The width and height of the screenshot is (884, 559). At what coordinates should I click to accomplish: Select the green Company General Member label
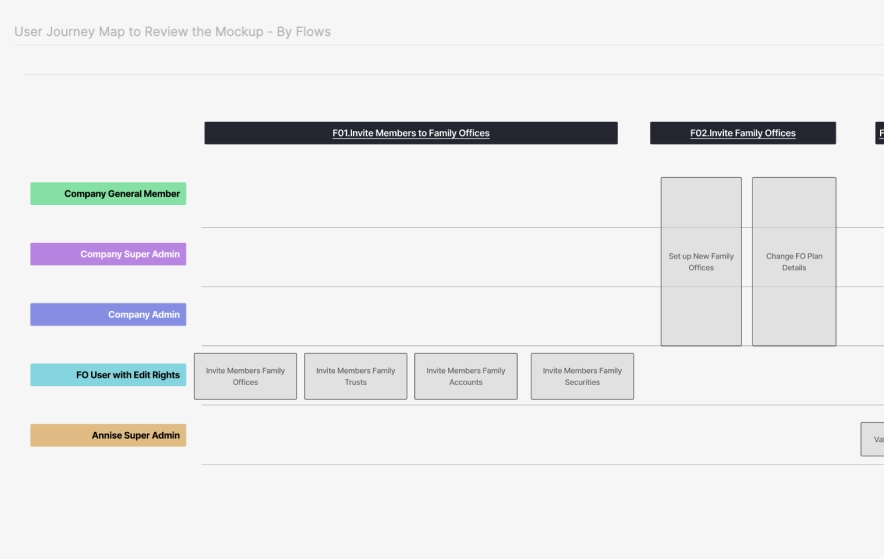click(108, 194)
